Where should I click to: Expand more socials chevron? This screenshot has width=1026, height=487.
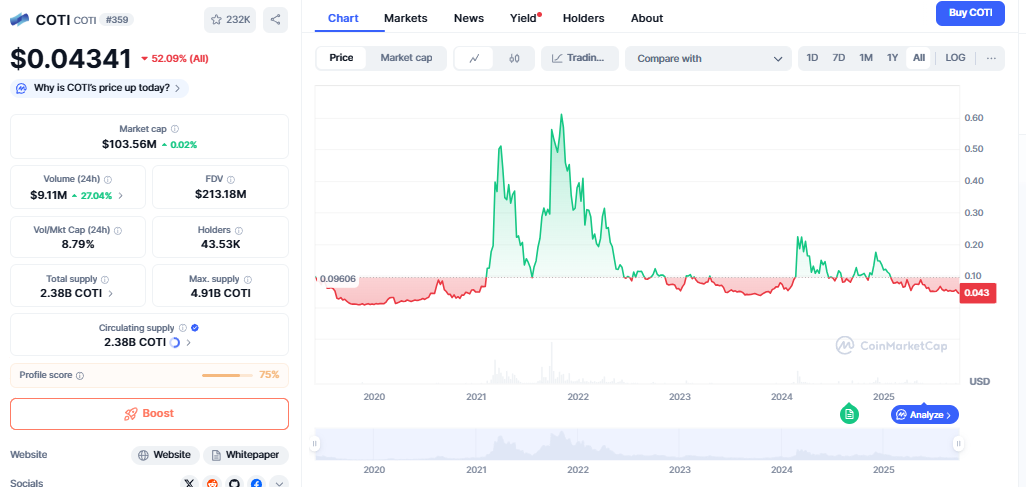[279, 483]
